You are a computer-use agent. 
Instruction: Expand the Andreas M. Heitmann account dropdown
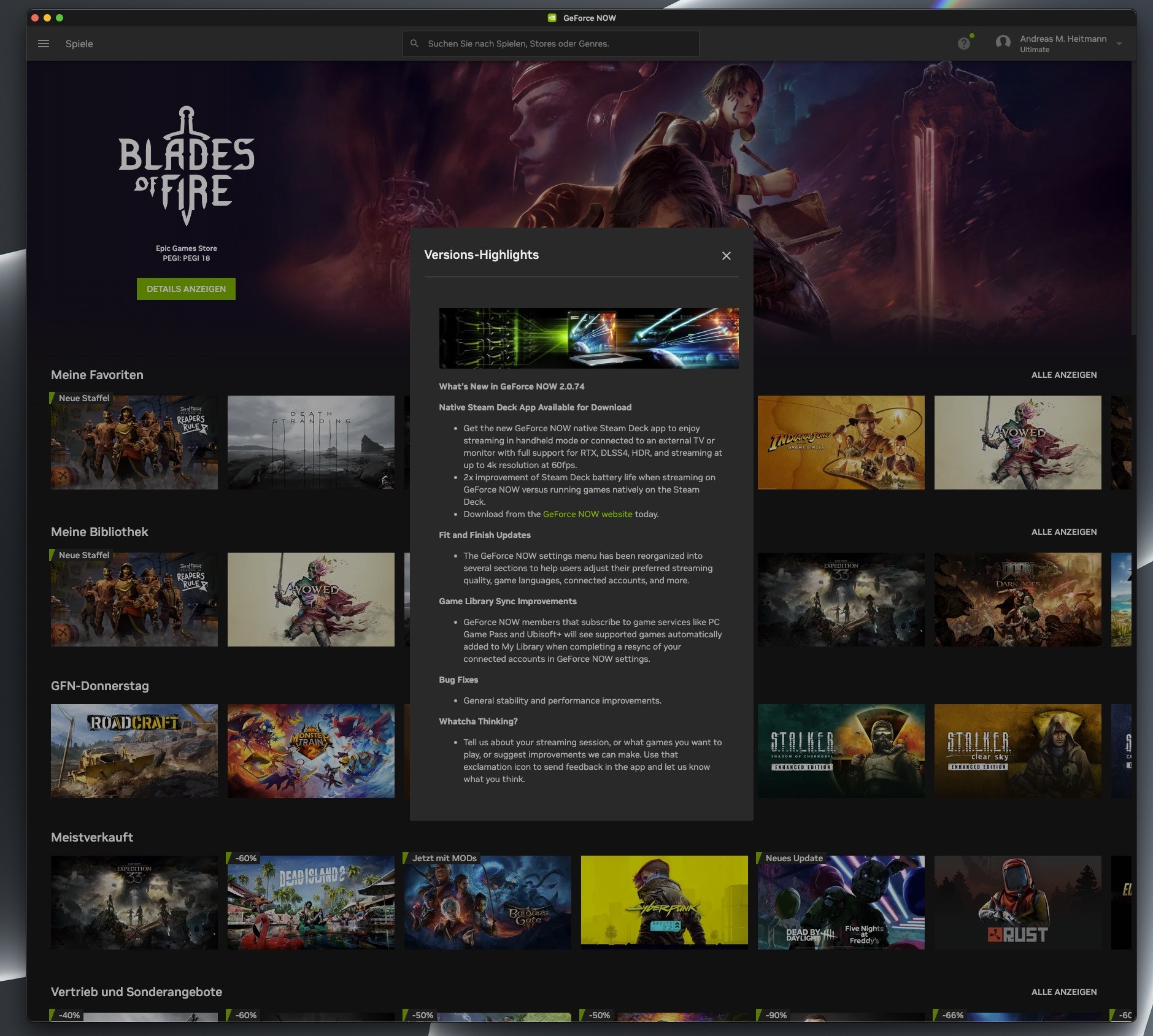[1119, 44]
